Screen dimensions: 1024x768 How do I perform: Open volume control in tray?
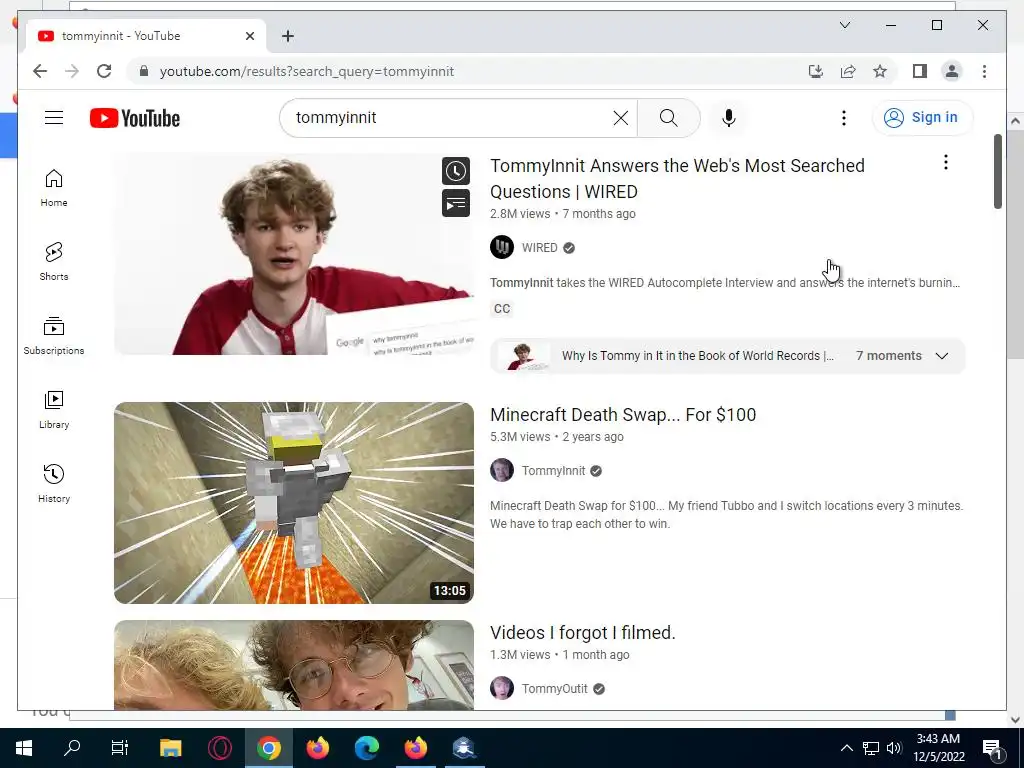pyautogui.click(x=894, y=748)
